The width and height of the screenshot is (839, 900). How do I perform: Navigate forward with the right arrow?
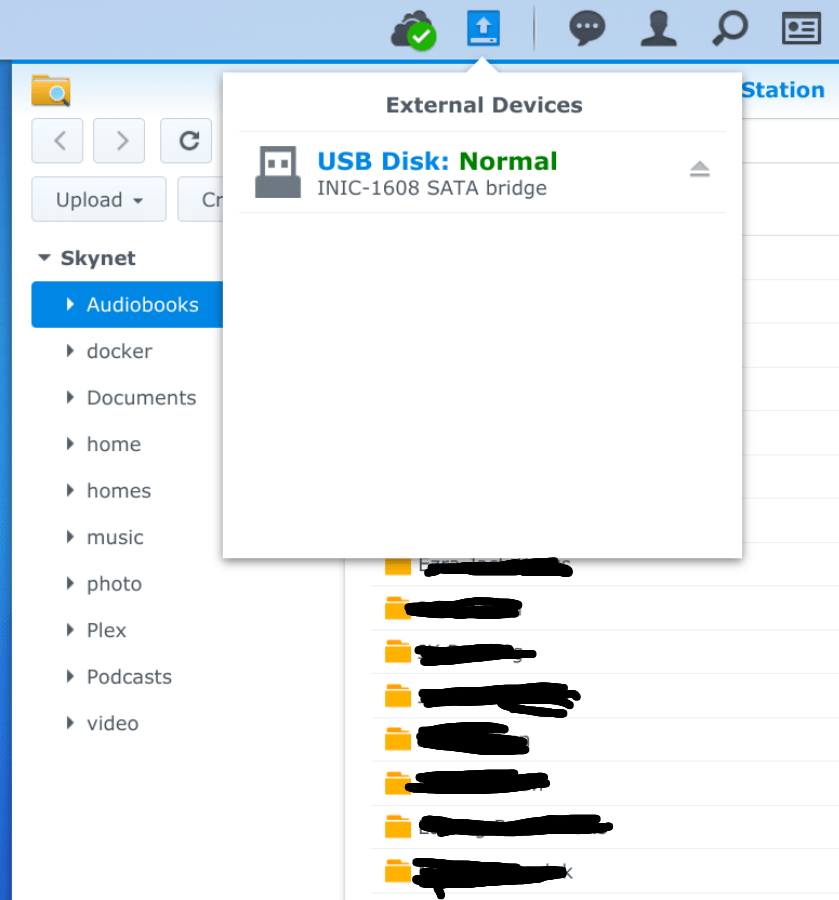point(118,141)
